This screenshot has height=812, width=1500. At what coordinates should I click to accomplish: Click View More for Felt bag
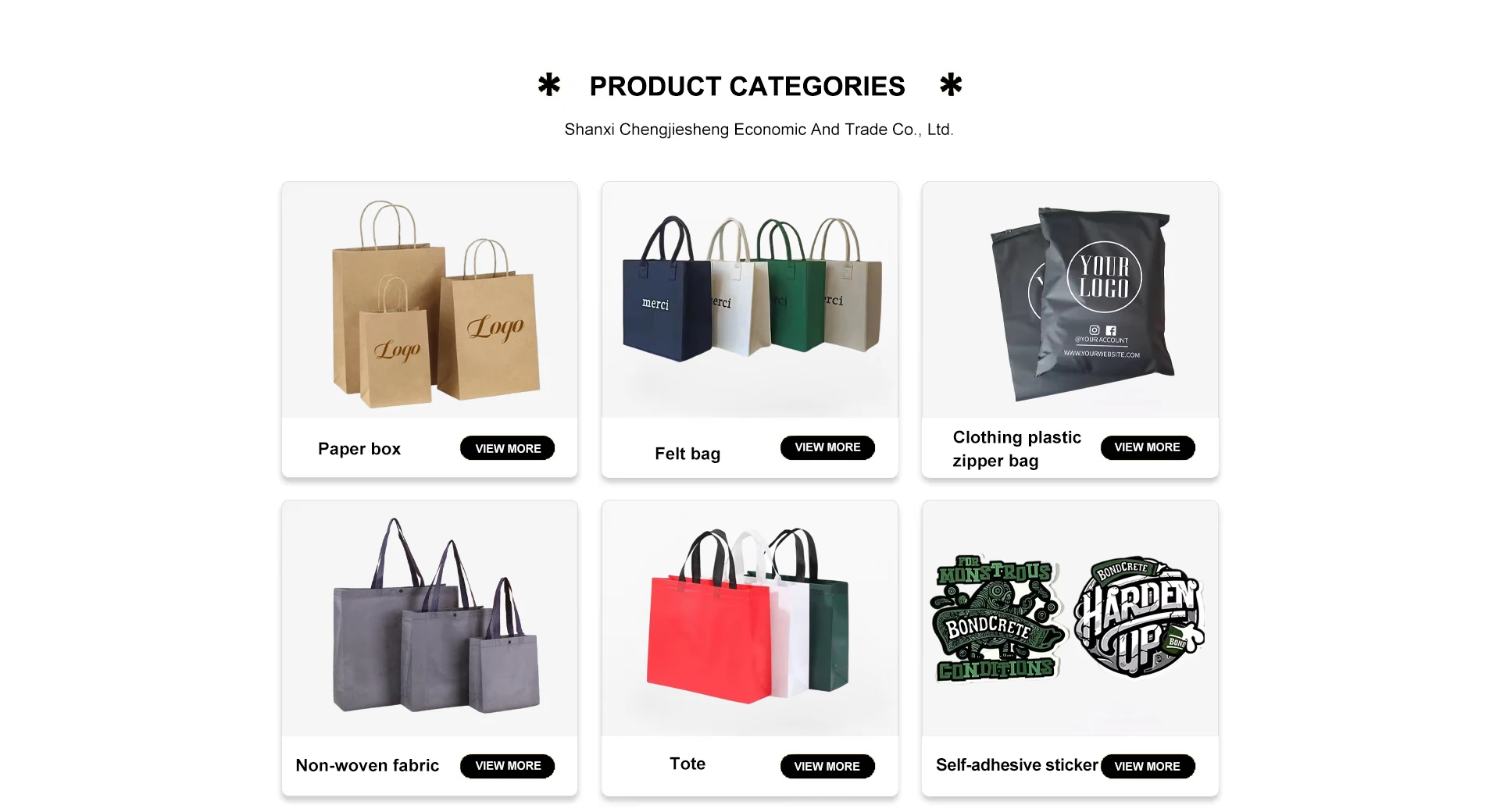[x=827, y=447]
